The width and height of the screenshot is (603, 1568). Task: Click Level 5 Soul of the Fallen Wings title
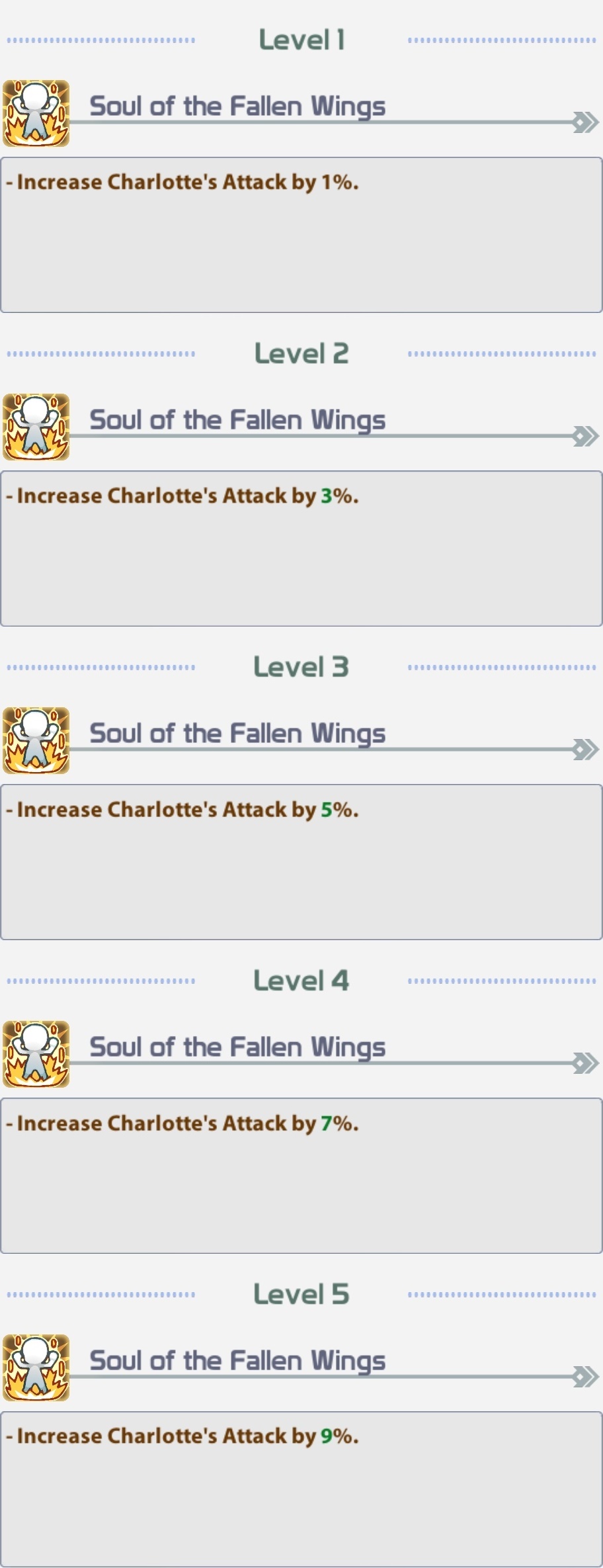[237, 1361]
